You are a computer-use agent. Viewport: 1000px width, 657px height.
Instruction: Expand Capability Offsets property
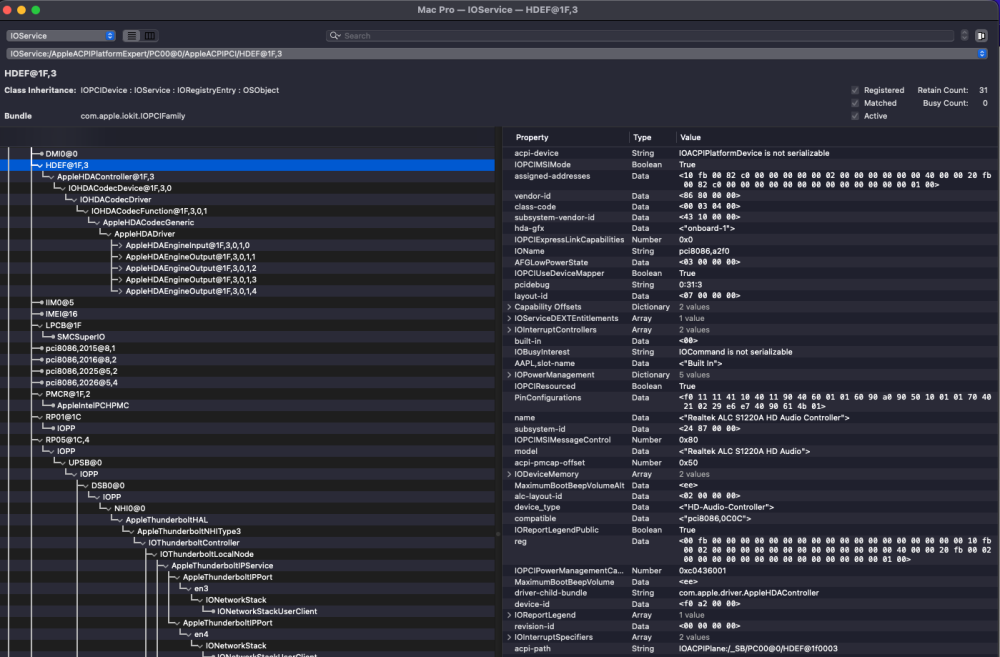pos(509,307)
